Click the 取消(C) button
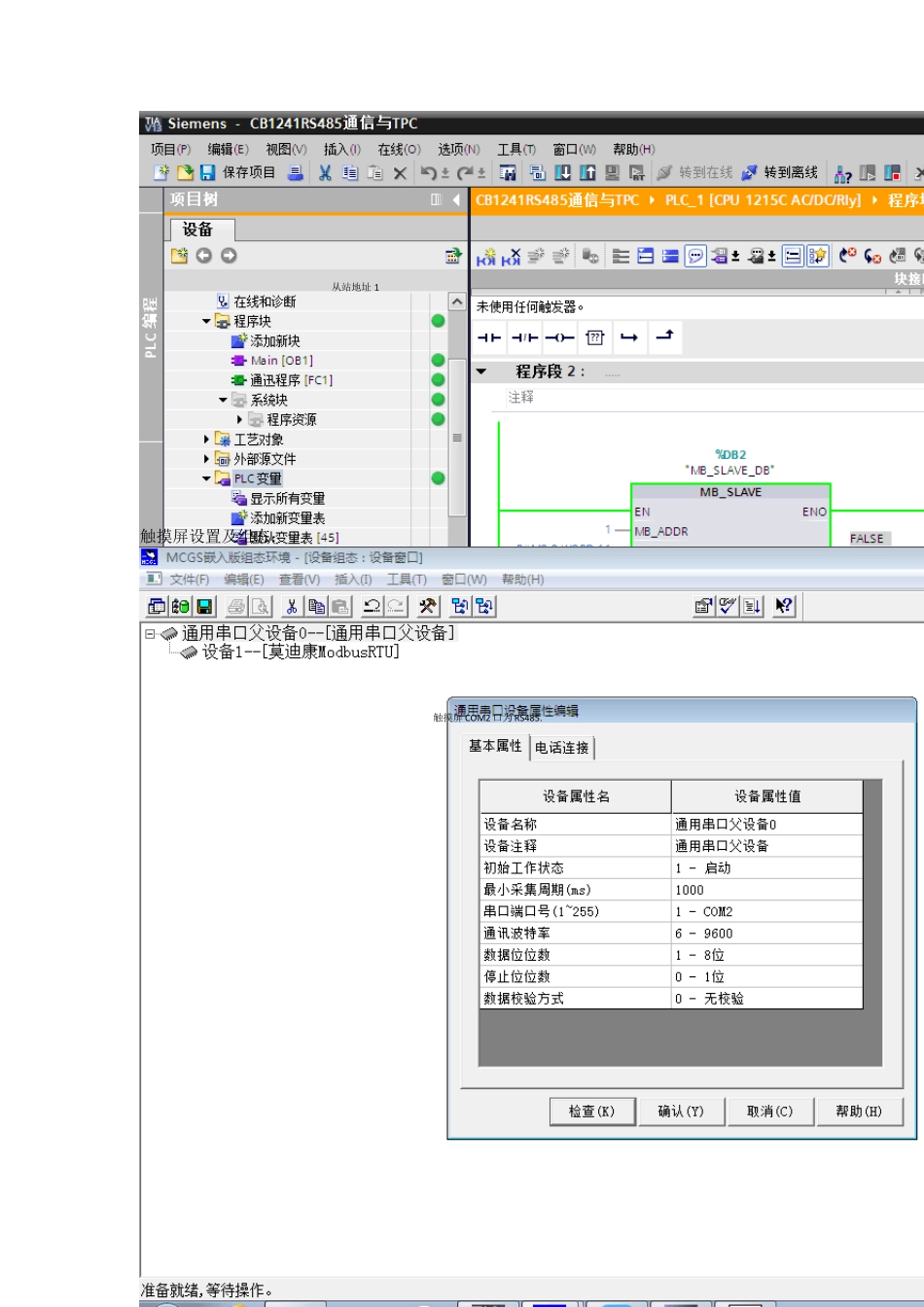Image resolution: width=924 pixels, height=1307 pixels. (x=769, y=1112)
